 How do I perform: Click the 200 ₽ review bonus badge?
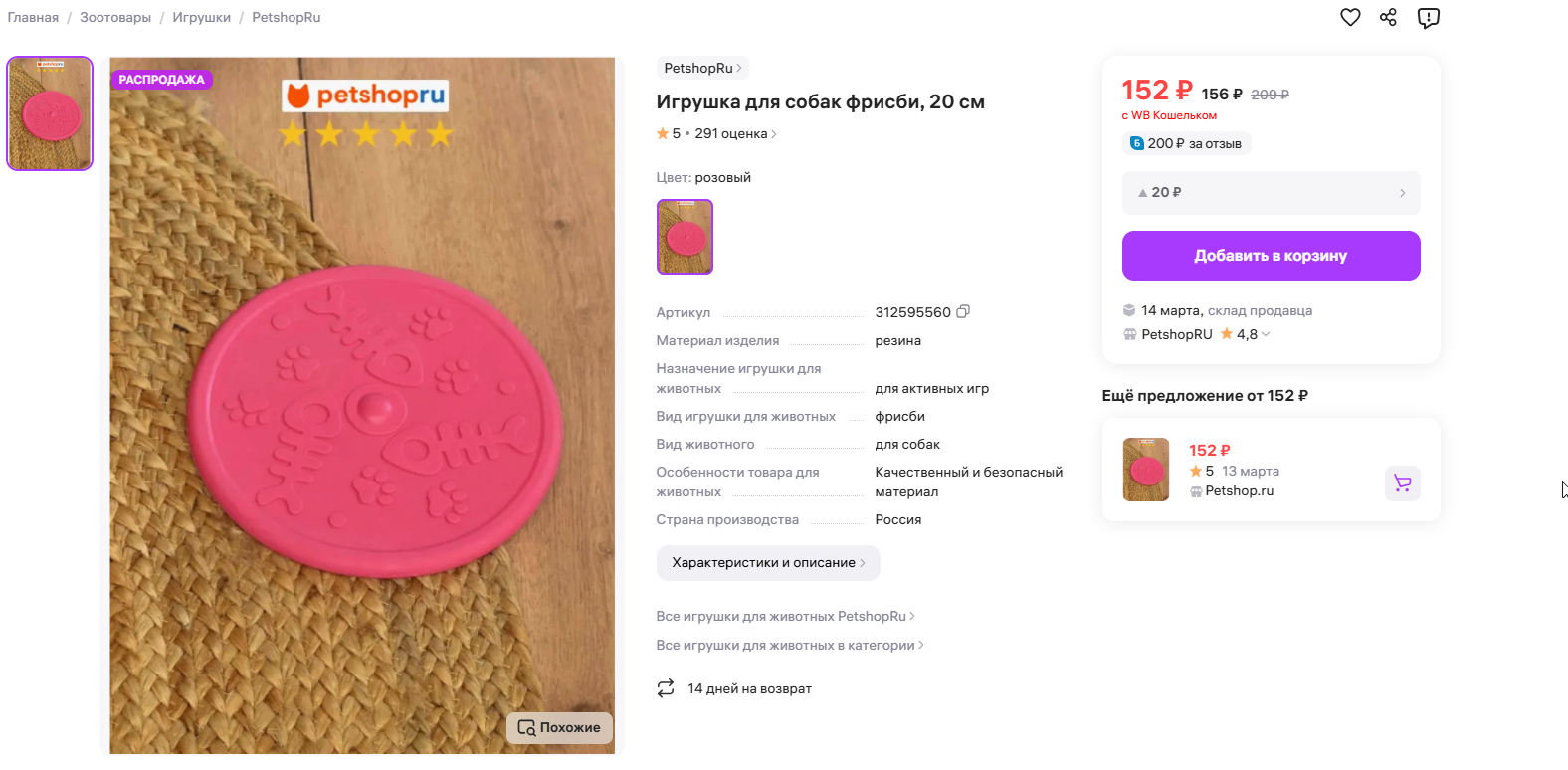tap(1186, 143)
